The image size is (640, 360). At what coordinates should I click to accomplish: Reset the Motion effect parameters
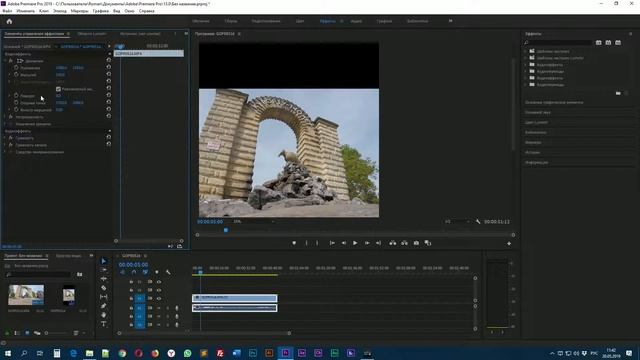tap(109, 60)
